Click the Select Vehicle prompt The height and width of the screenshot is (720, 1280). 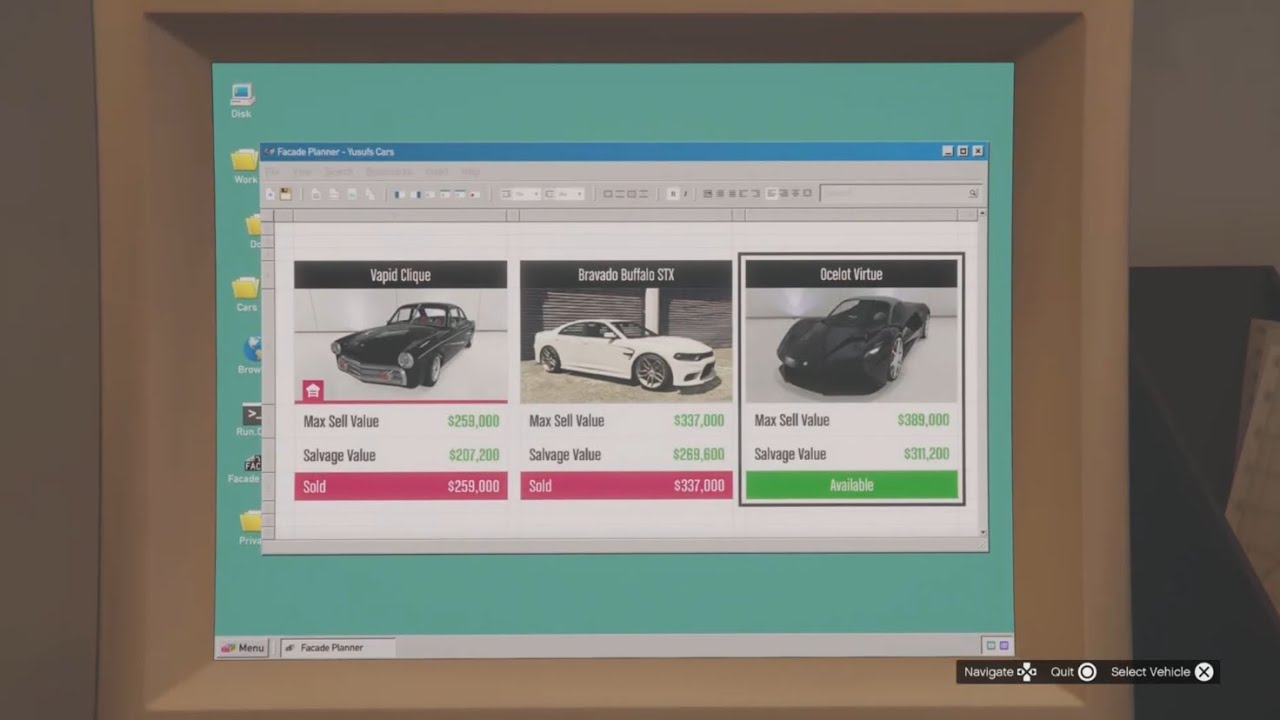tap(1161, 672)
